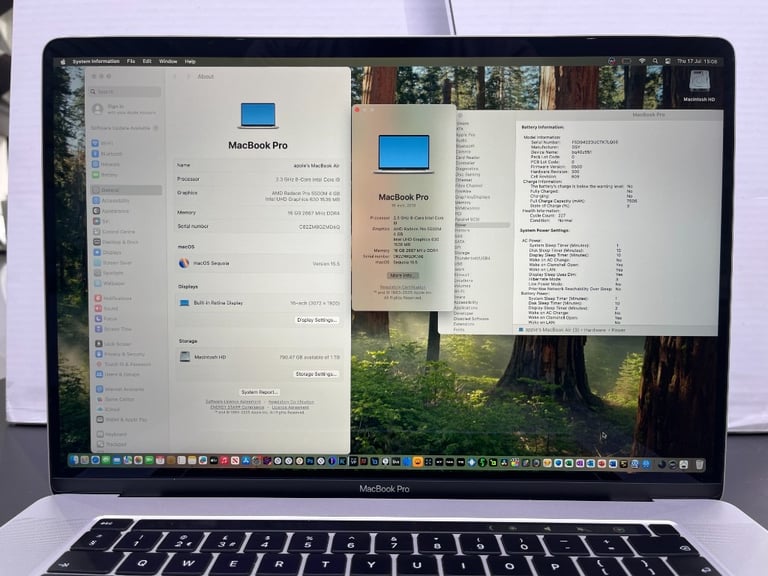The width and height of the screenshot is (768, 576).
Task: Open the File menu
Action: coord(131,62)
